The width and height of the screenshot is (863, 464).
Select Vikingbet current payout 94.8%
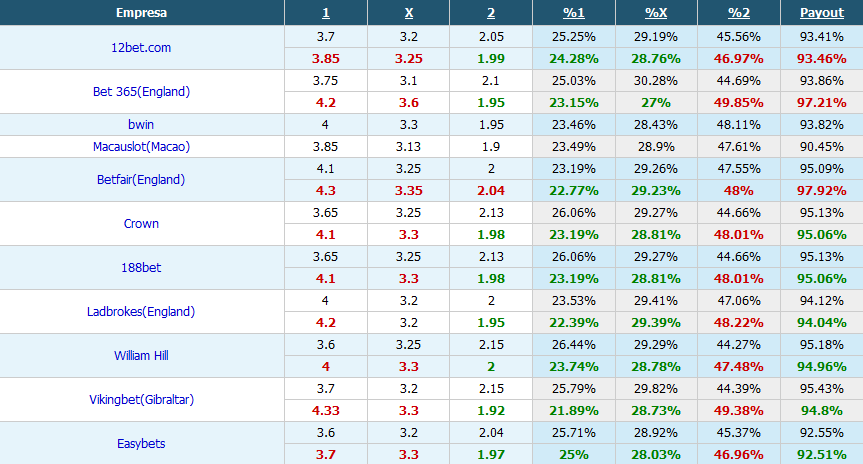[x=821, y=411]
